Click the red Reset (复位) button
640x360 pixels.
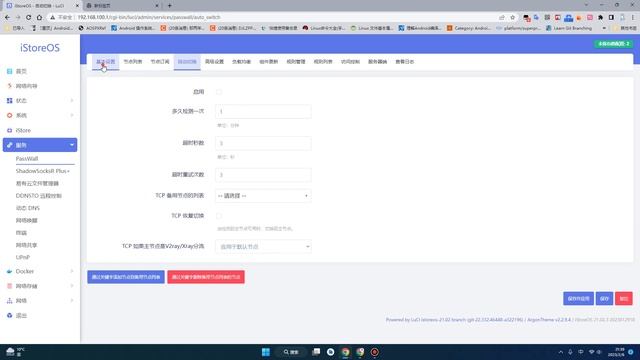tap(624, 298)
